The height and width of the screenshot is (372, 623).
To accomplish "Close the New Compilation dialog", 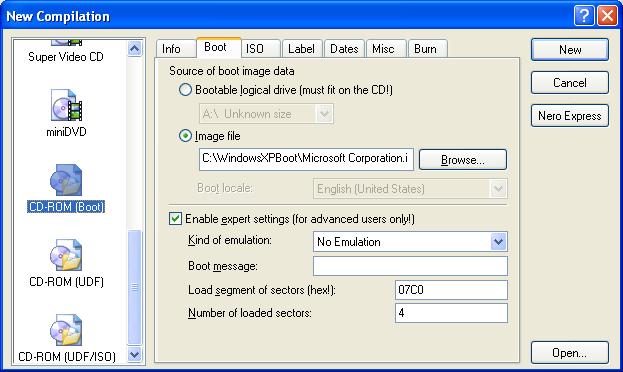I will (x=608, y=16).
